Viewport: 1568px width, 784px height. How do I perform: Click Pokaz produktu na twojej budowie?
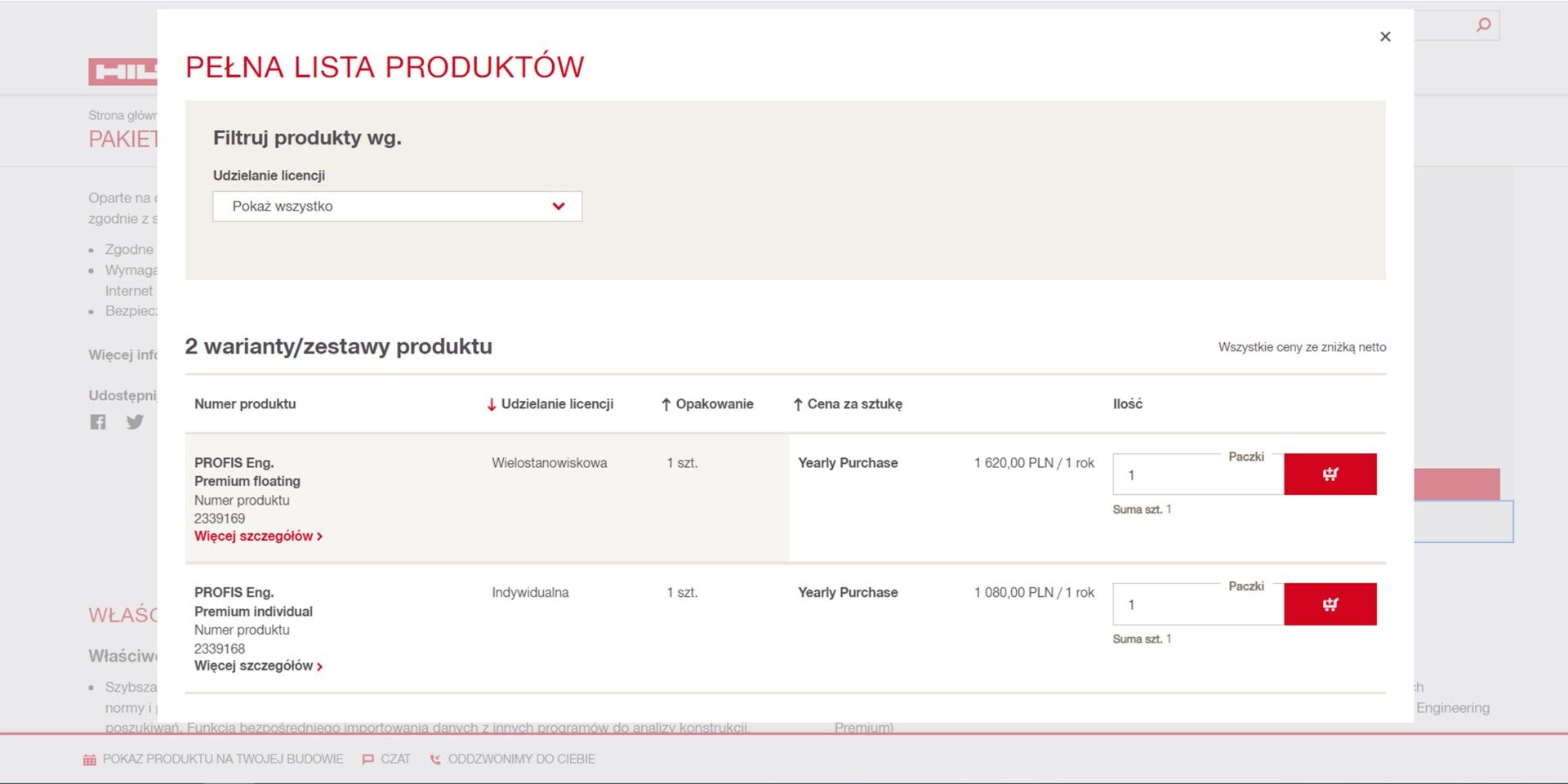(222, 759)
